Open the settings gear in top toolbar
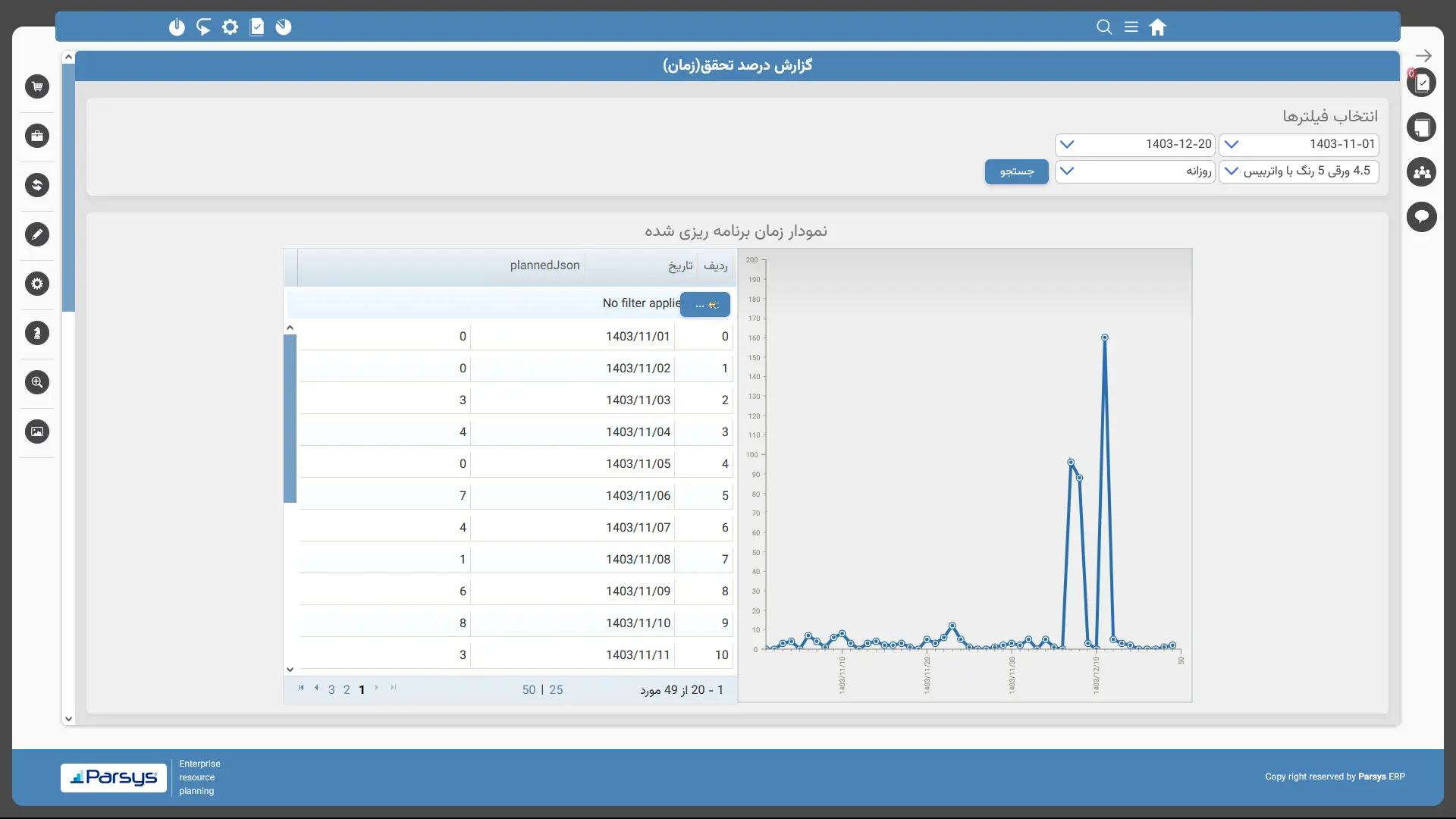Viewport: 1456px width, 819px height. coord(230,27)
